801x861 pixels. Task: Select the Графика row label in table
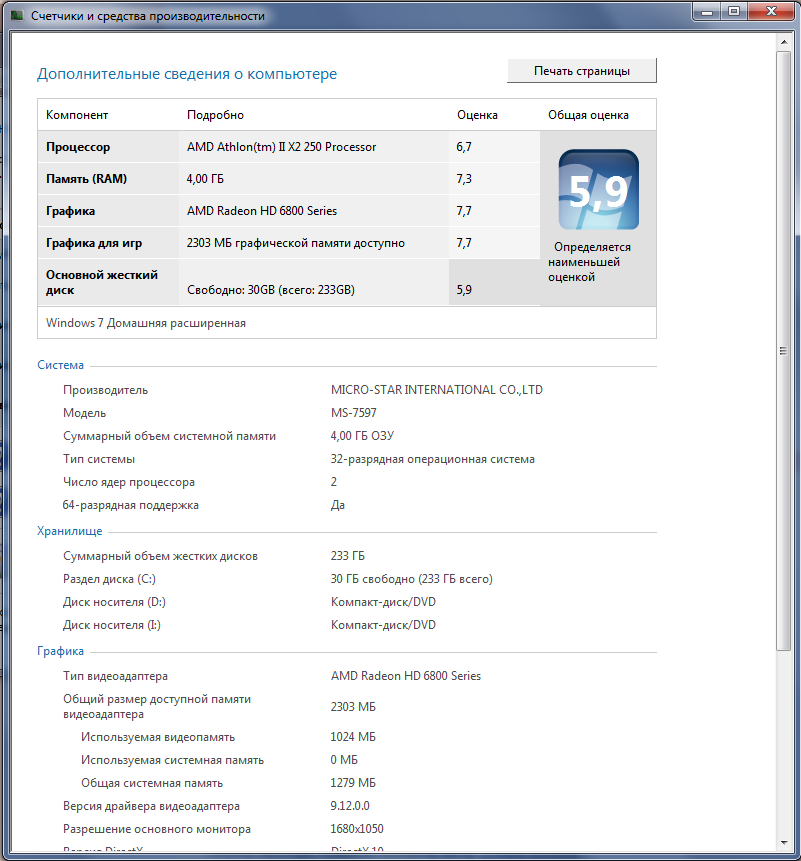click(x=70, y=211)
